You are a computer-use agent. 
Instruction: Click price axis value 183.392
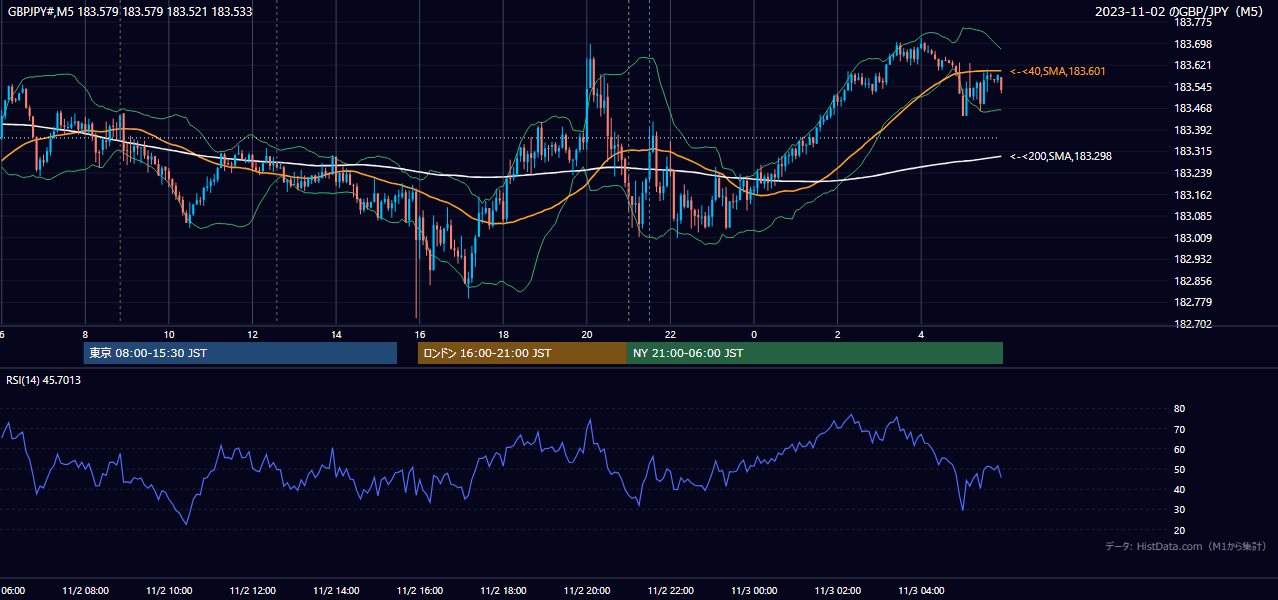click(1193, 130)
